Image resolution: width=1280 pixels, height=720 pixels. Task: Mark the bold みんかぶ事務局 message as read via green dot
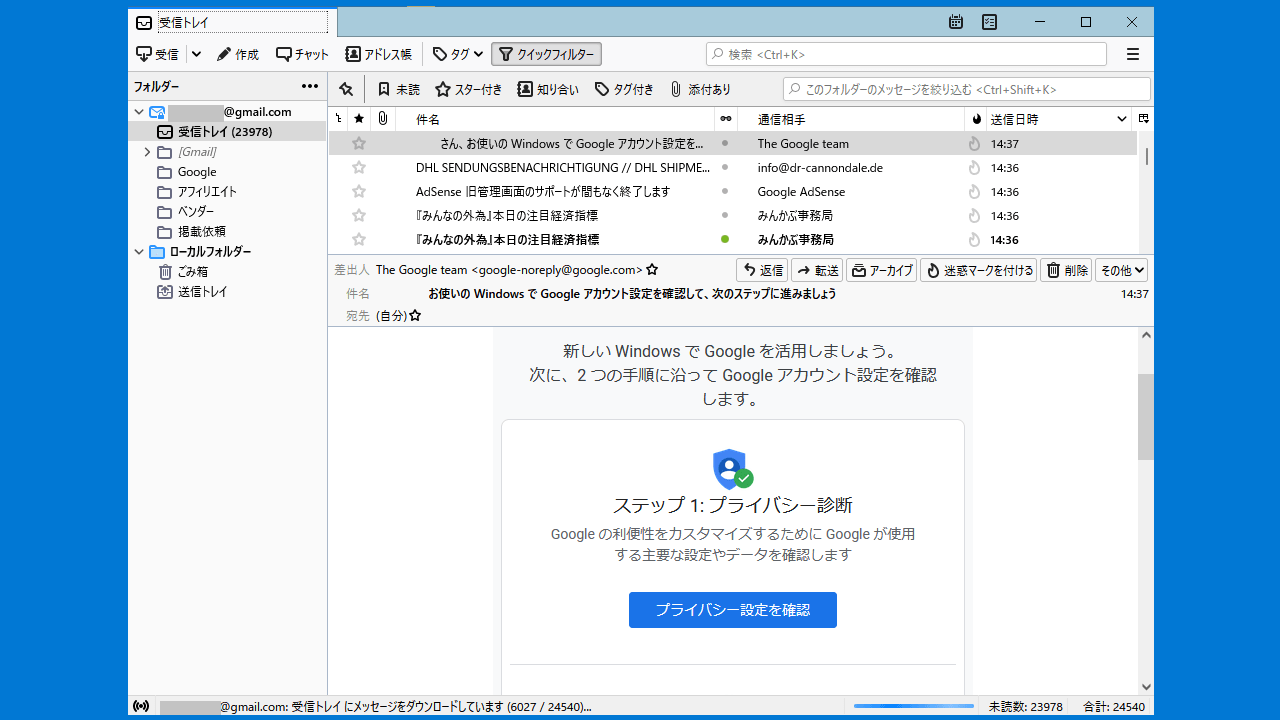725,239
